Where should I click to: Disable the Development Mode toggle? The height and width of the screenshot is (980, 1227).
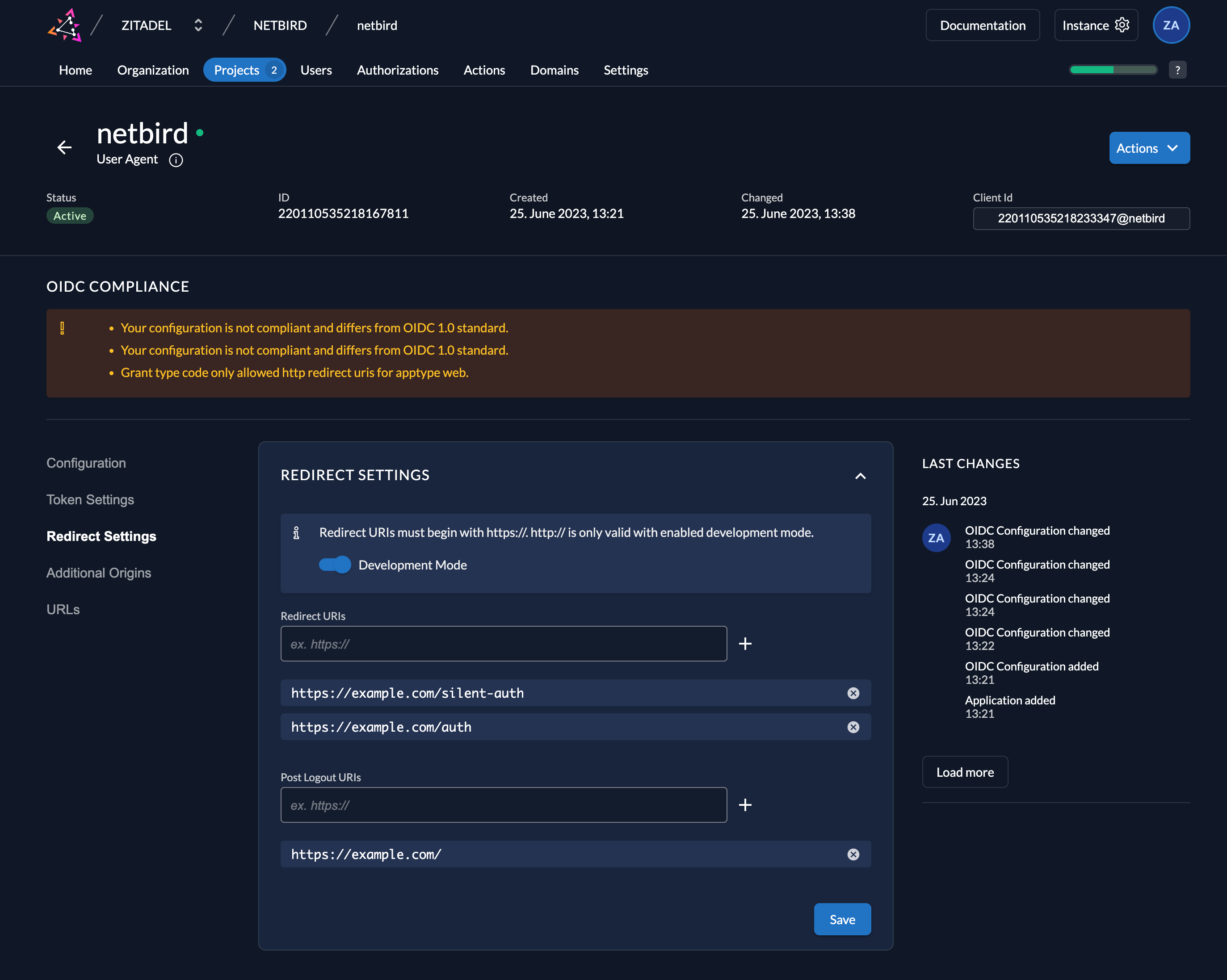(x=335, y=565)
